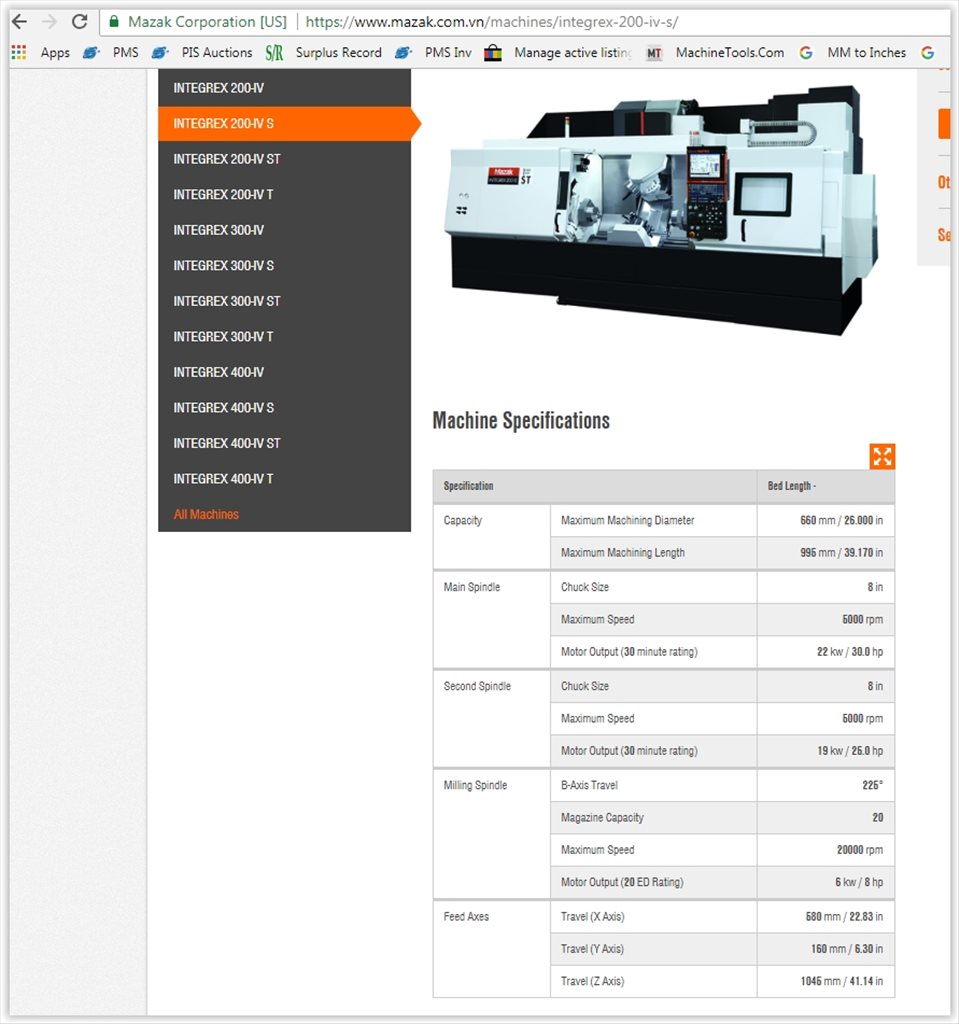Select INTEGREX 400-IV S in the sidebar
959x1024 pixels.
click(x=284, y=408)
